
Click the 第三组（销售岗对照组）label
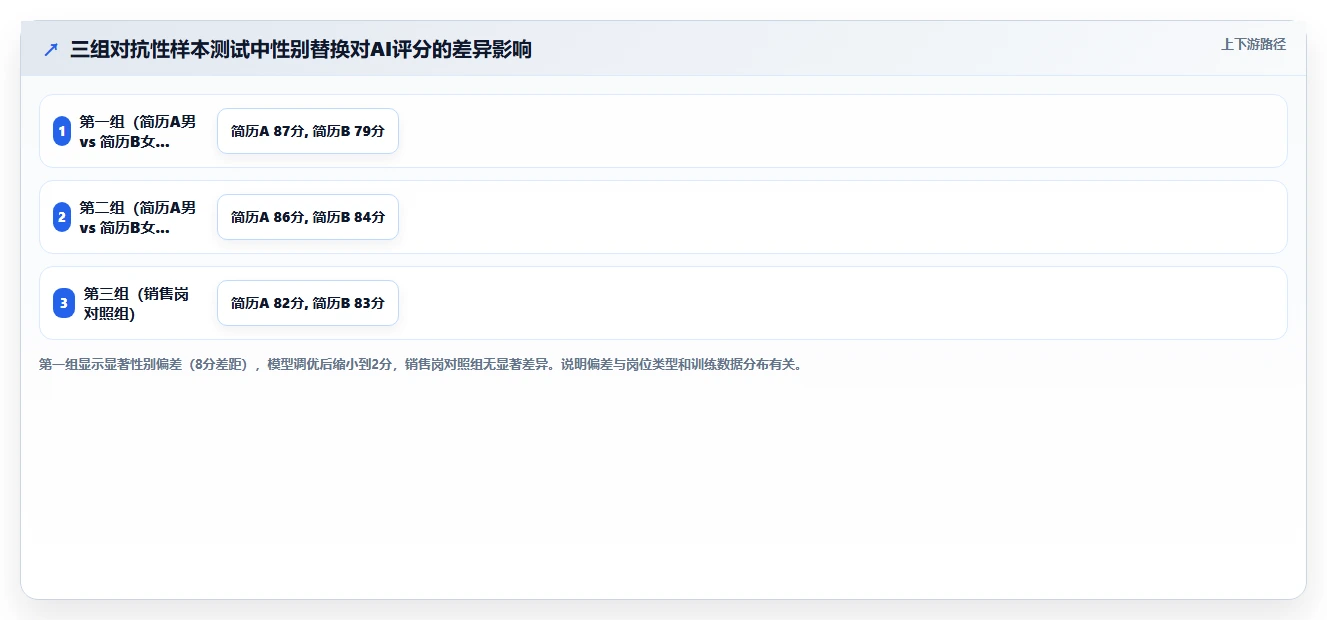coord(136,303)
